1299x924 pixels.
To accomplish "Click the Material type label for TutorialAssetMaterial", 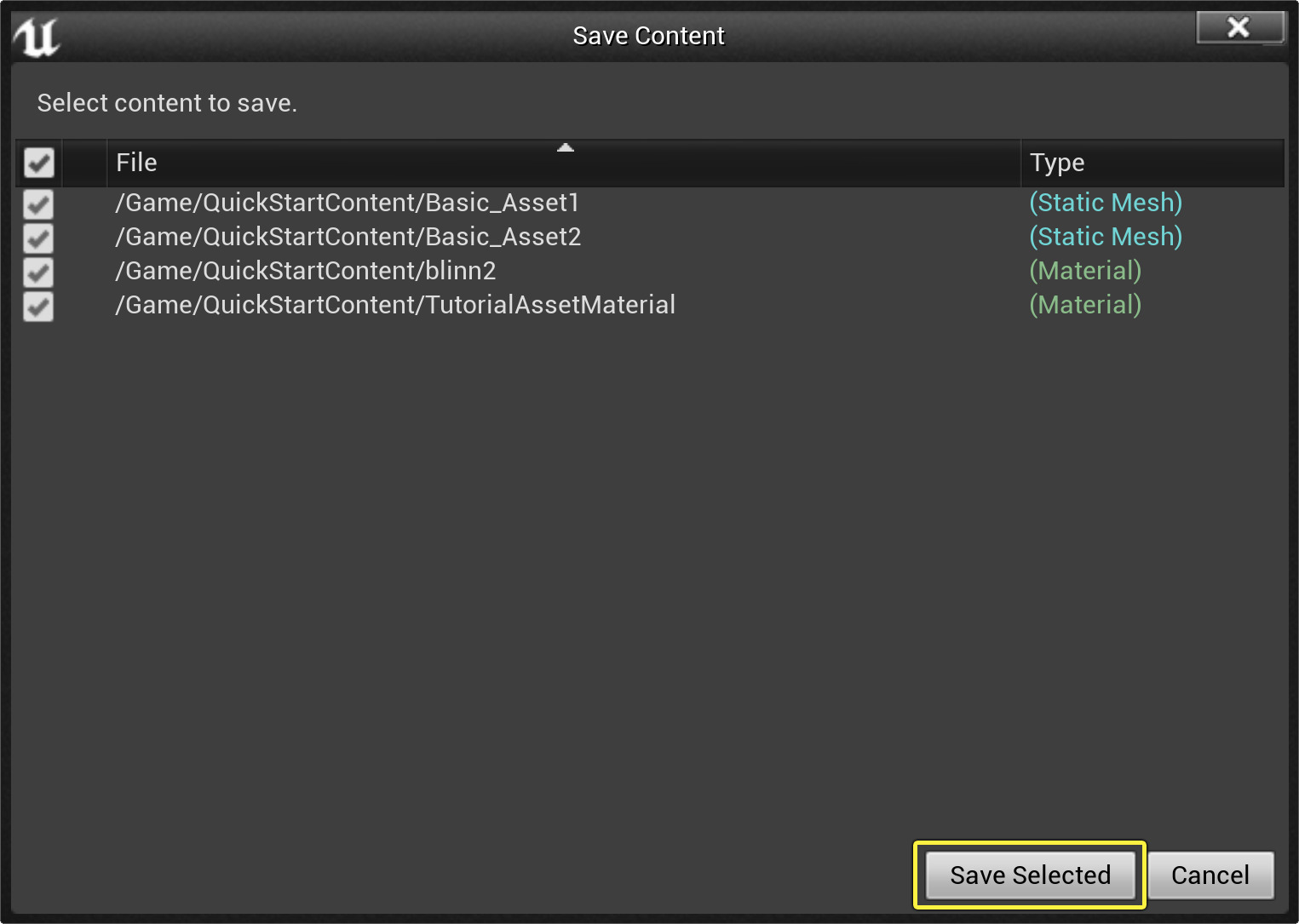I will point(1085,305).
